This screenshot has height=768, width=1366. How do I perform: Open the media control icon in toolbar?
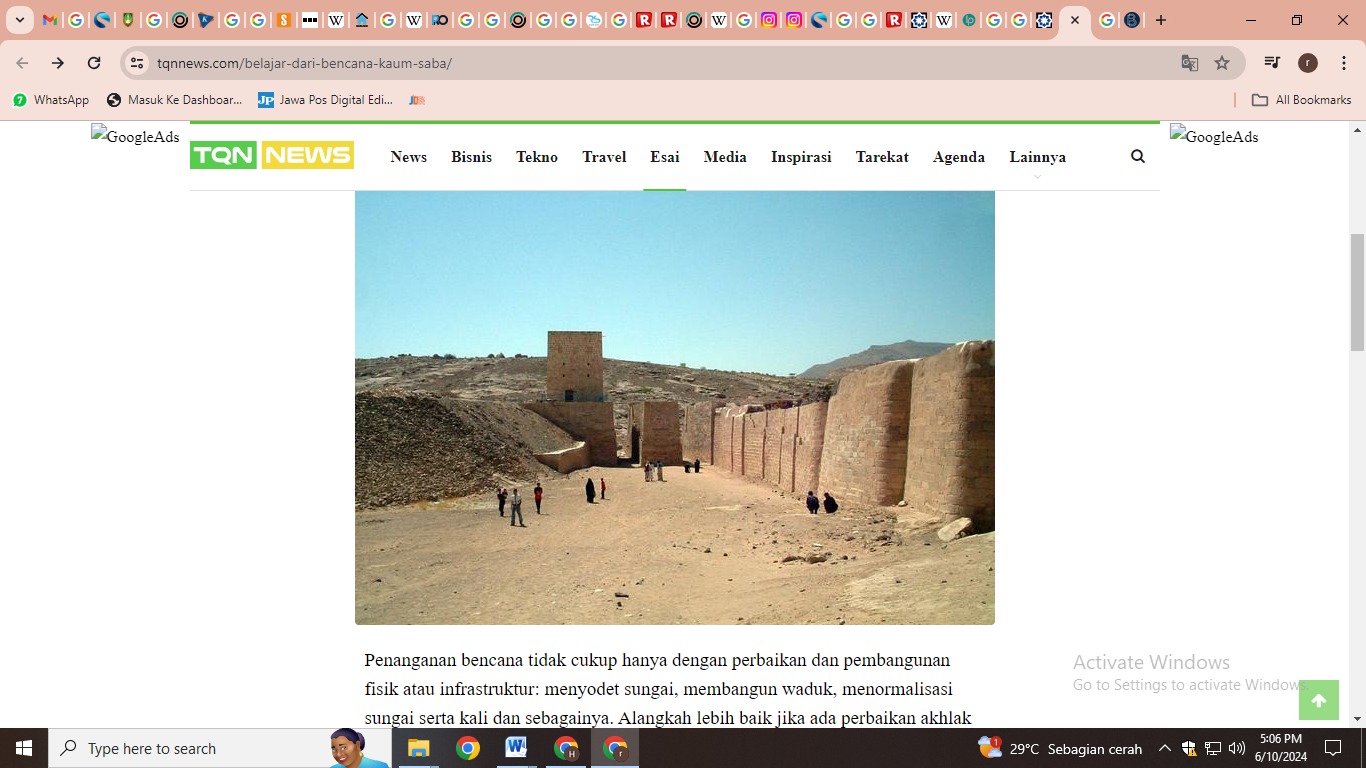click(x=1272, y=63)
